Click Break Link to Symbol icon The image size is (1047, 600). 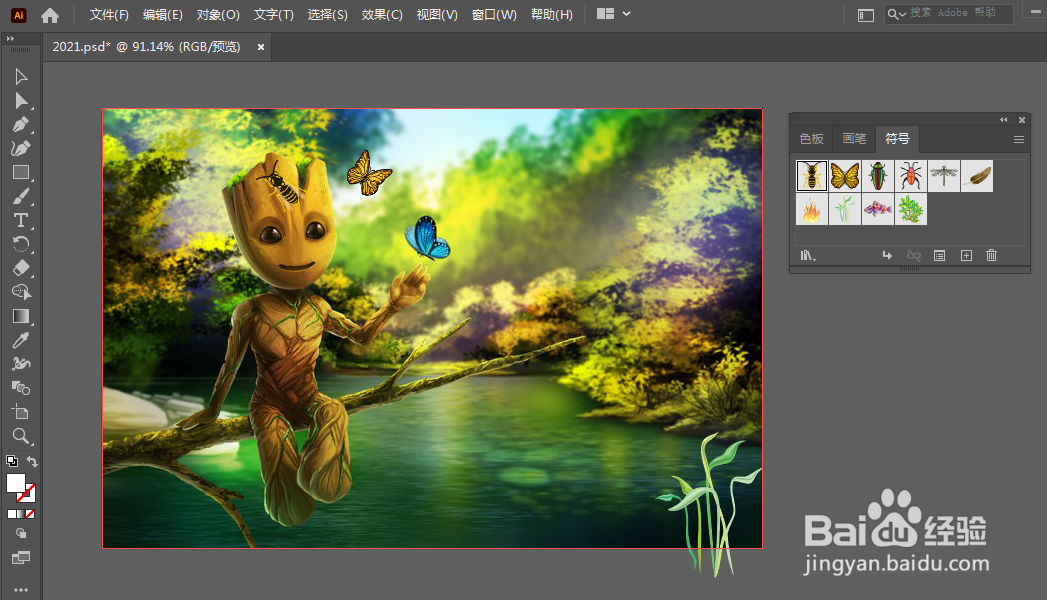point(913,256)
